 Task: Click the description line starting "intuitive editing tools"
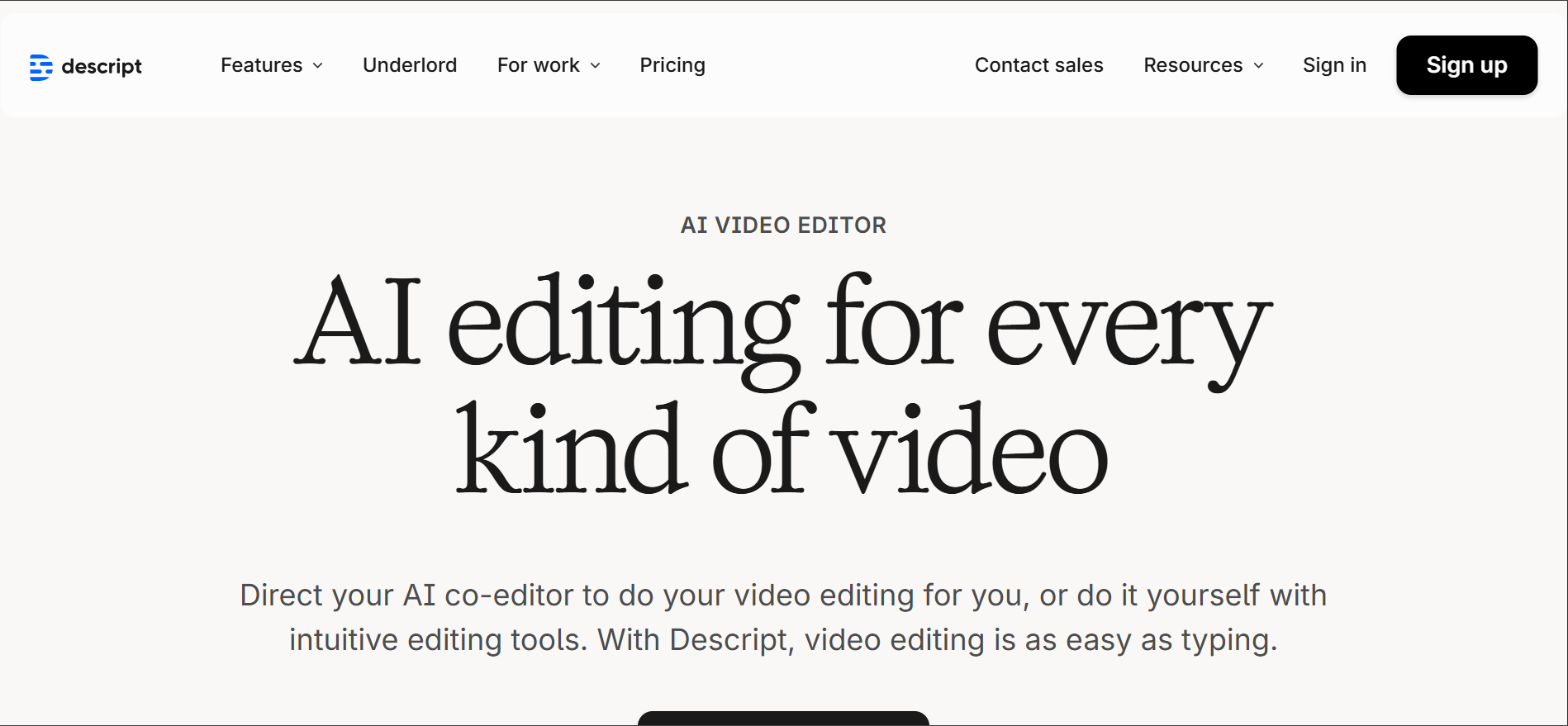(x=783, y=640)
